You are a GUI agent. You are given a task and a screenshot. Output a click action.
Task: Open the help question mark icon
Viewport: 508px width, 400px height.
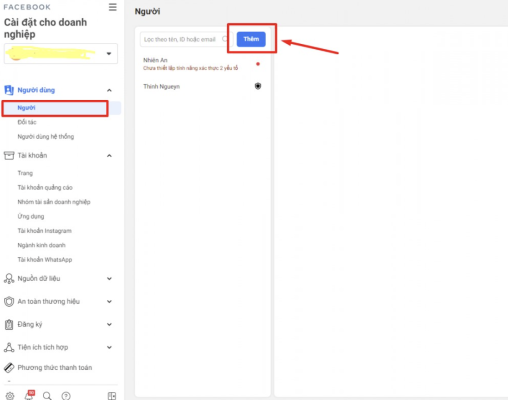click(x=66, y=396)
